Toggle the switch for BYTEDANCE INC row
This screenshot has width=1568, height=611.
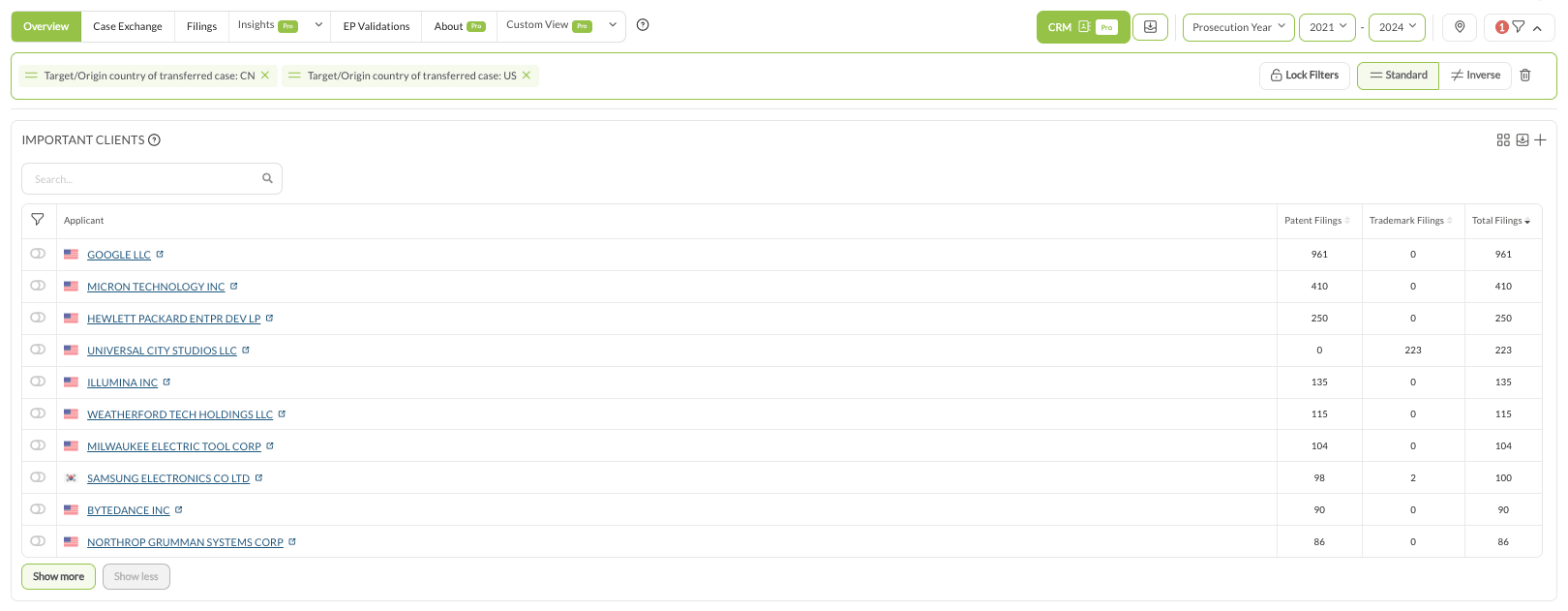click(x=38, y=509)
